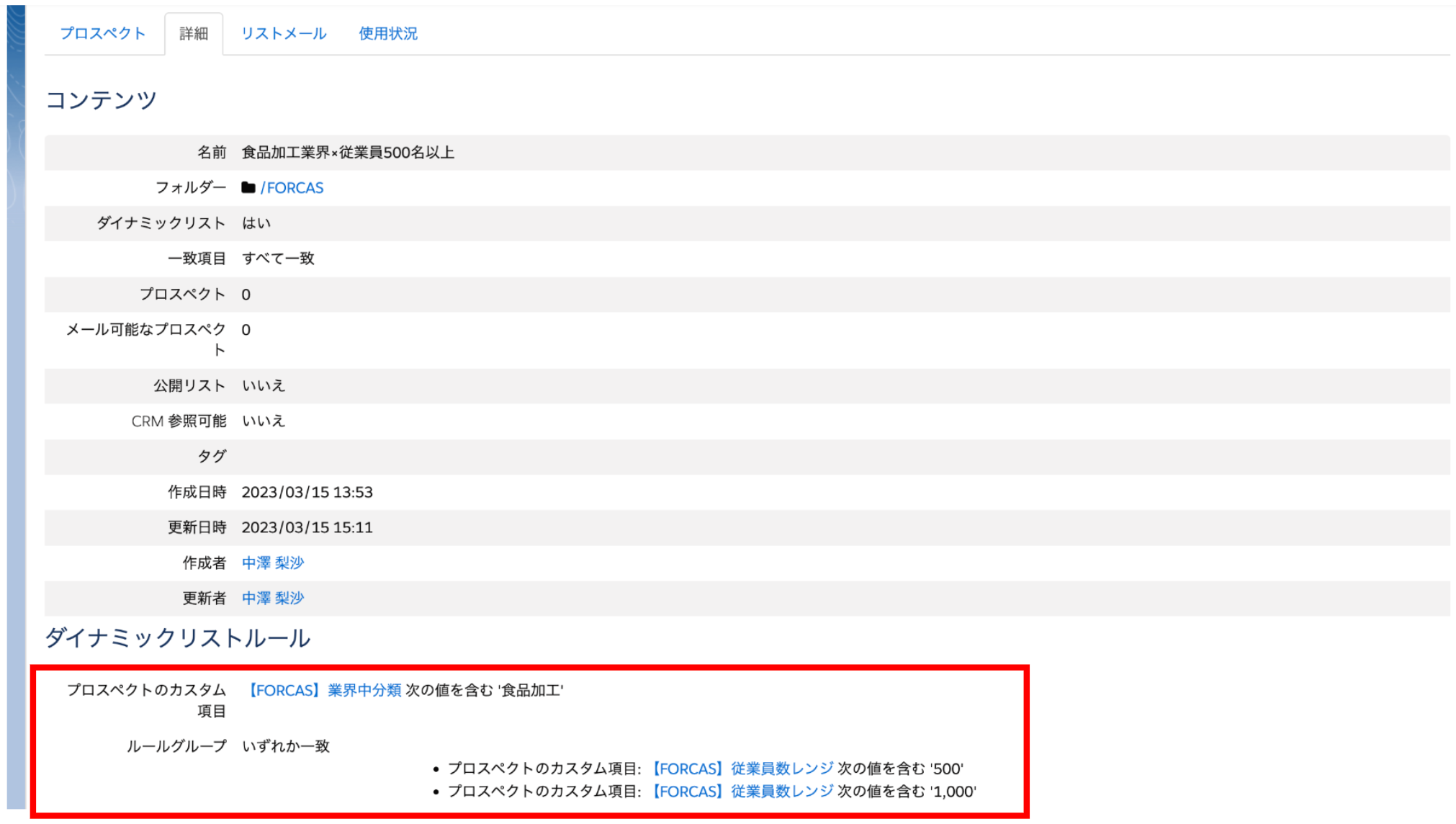The width and height of the screenshot is (1456, 824).
Task: Click the 更新日時 value 2023/03/15 15:11
Action: point(307,528)
